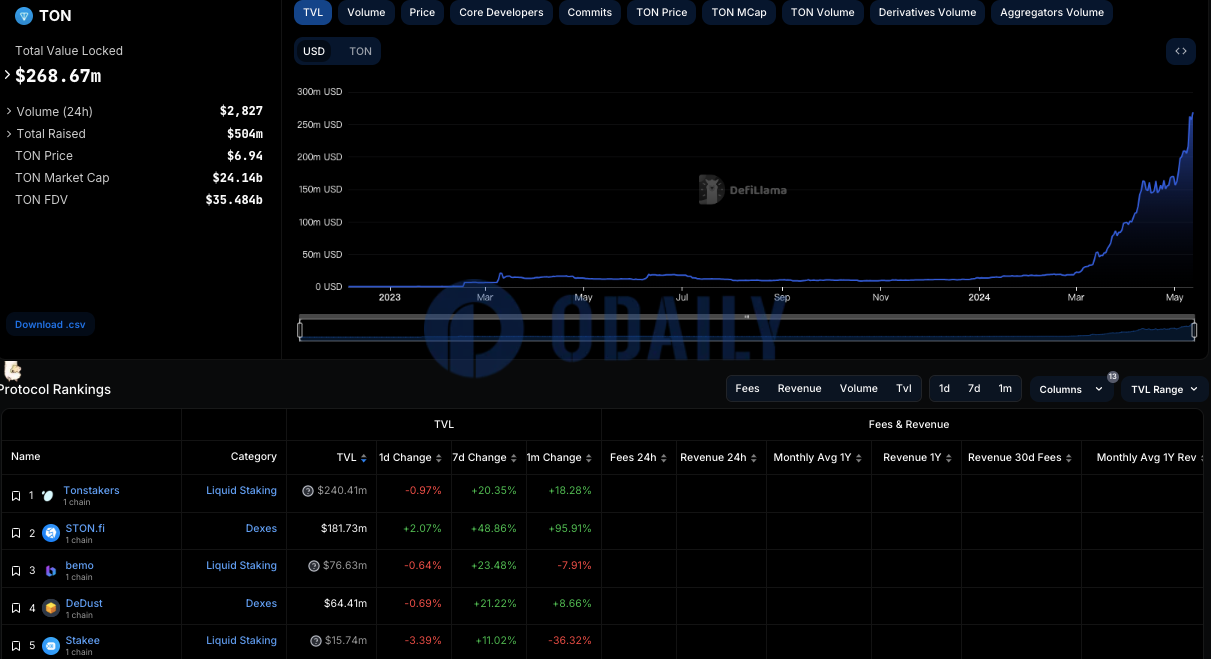Open the TVL Range dropdown
This screenshot has width=1211, height=659.
click(1164, 389)
